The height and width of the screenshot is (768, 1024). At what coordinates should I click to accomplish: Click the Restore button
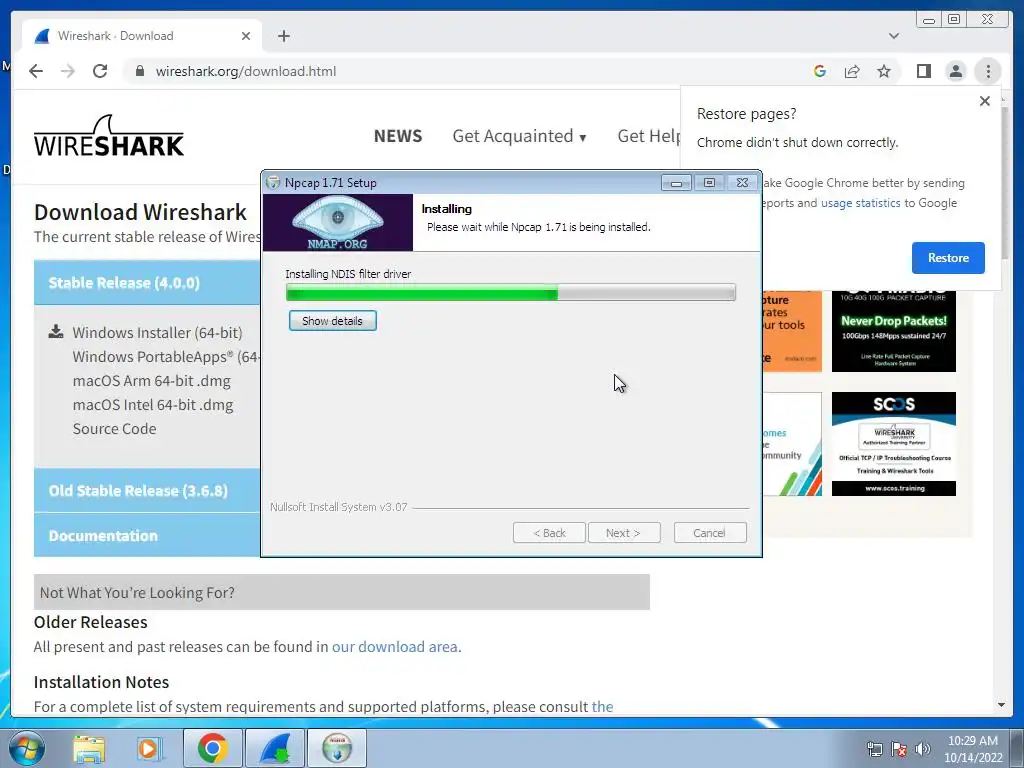[948, 258]
